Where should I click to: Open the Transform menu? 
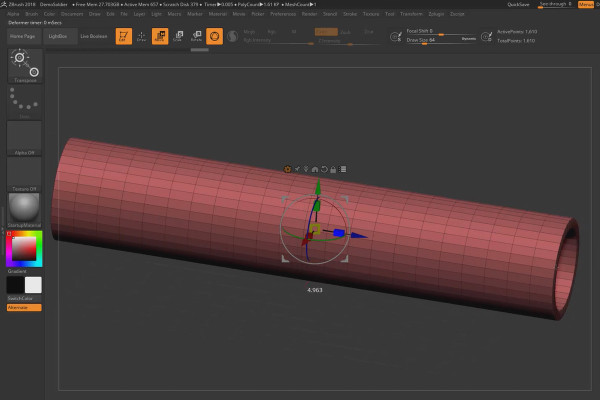(x=411, y=14)
